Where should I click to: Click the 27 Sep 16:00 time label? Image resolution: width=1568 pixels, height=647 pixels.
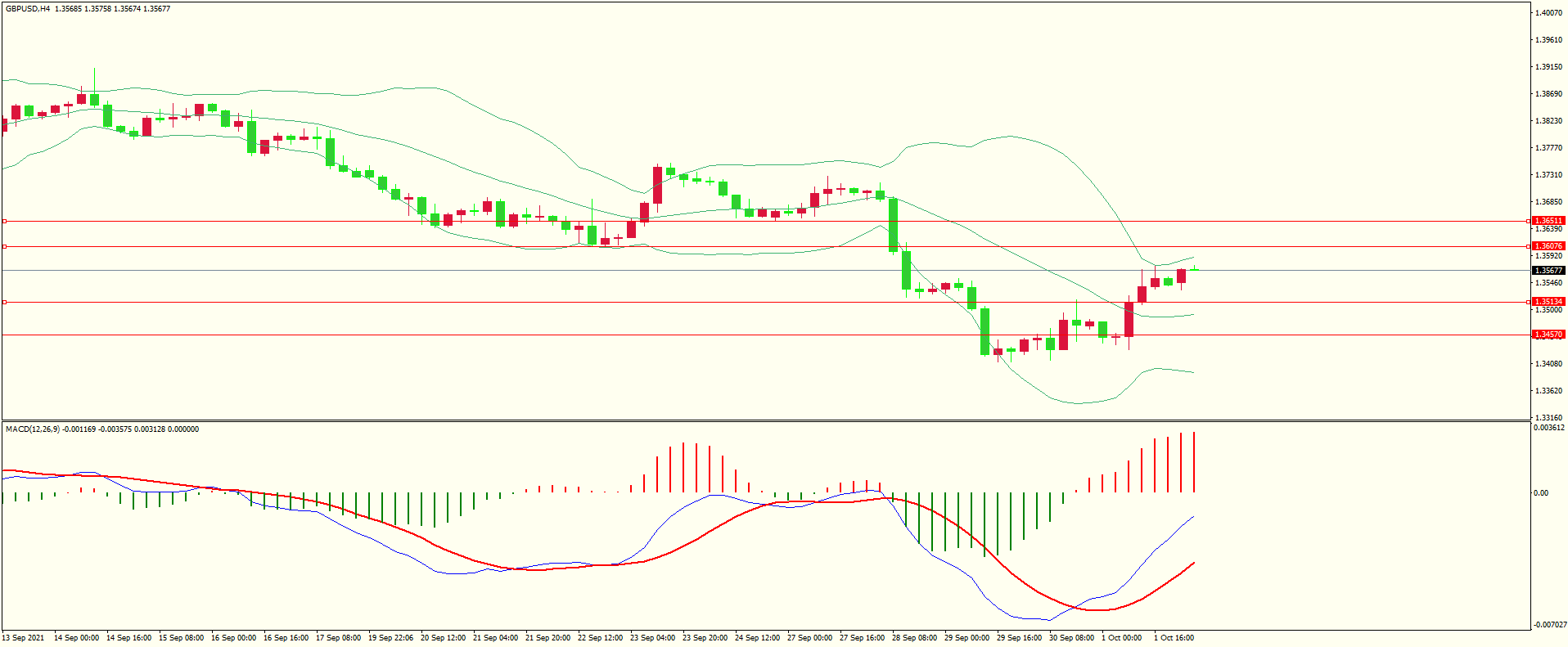click(862, 638)
